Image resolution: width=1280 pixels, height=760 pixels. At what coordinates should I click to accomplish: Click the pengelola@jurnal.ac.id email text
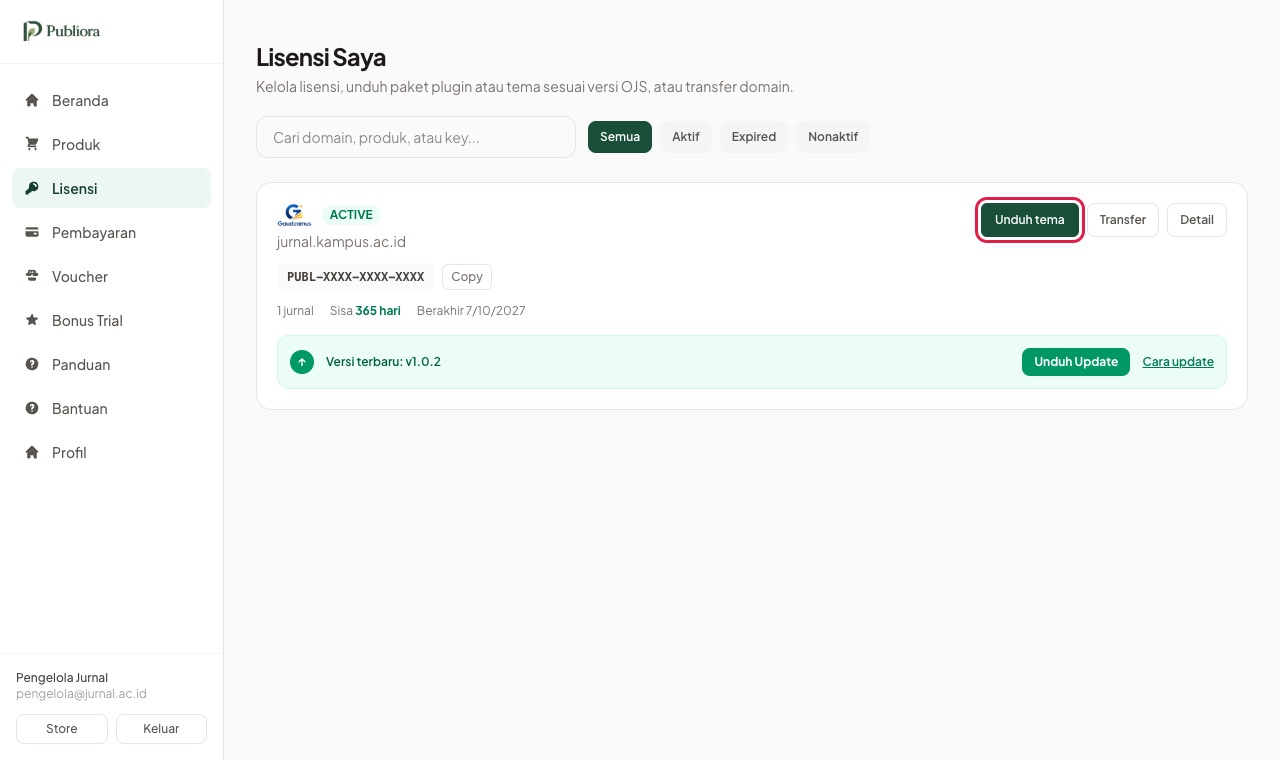click(81, 694)
